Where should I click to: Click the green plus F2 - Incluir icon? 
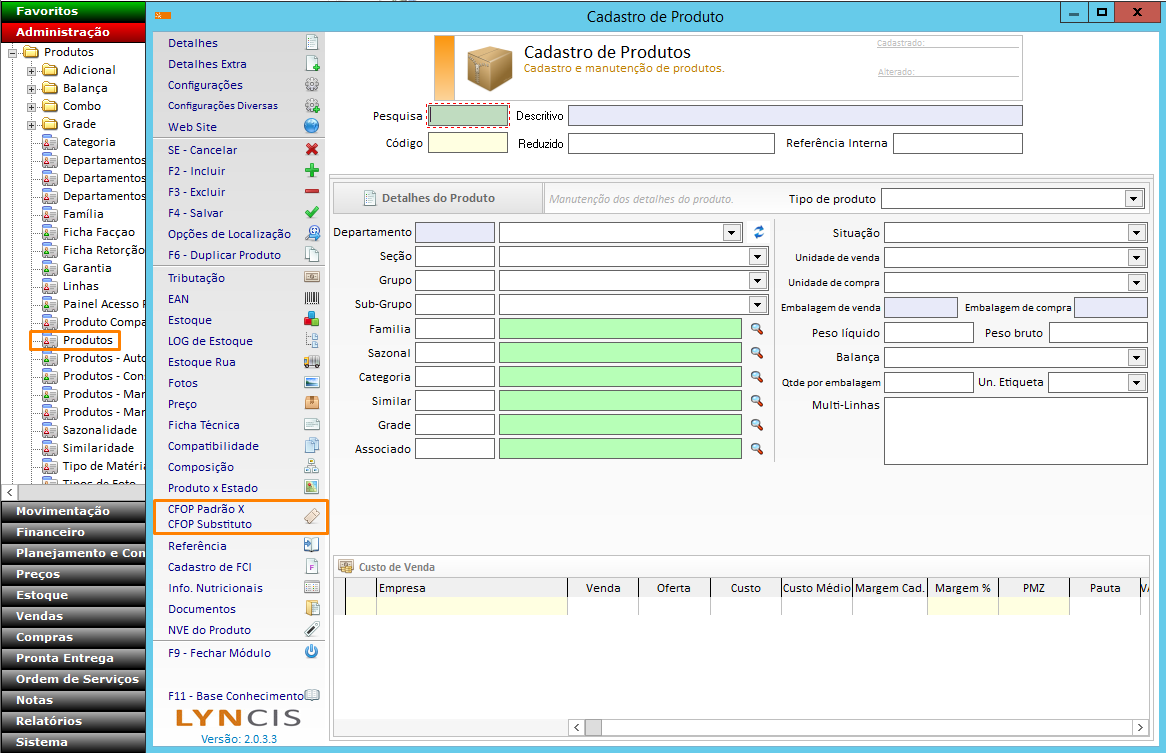(x=311, y=171)
